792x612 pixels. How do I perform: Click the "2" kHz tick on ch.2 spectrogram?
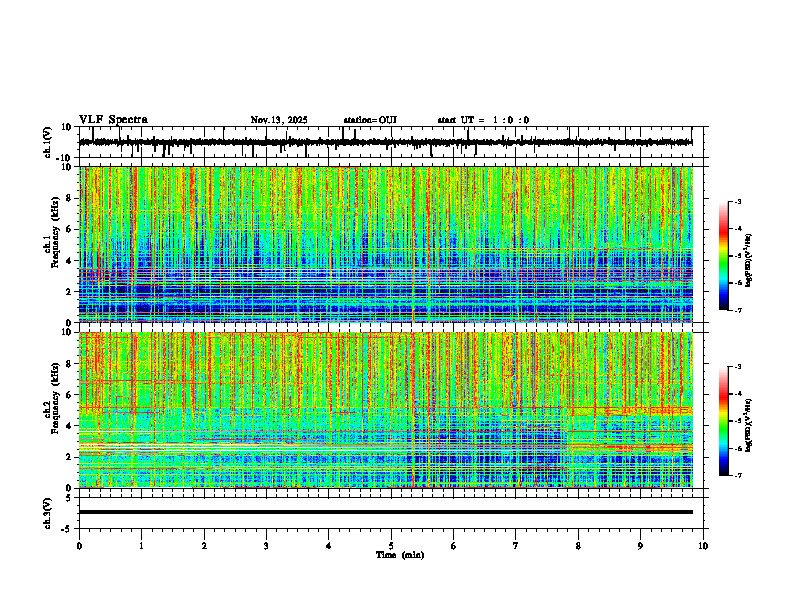click(70, 457)
